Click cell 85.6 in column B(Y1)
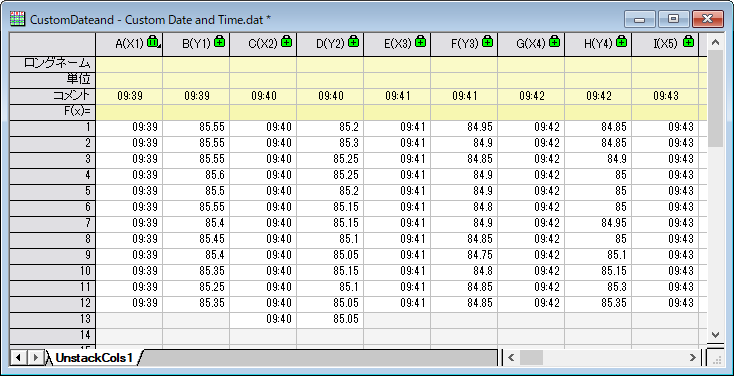Viewport: 734px width, 376px height. tap(196, 176)
